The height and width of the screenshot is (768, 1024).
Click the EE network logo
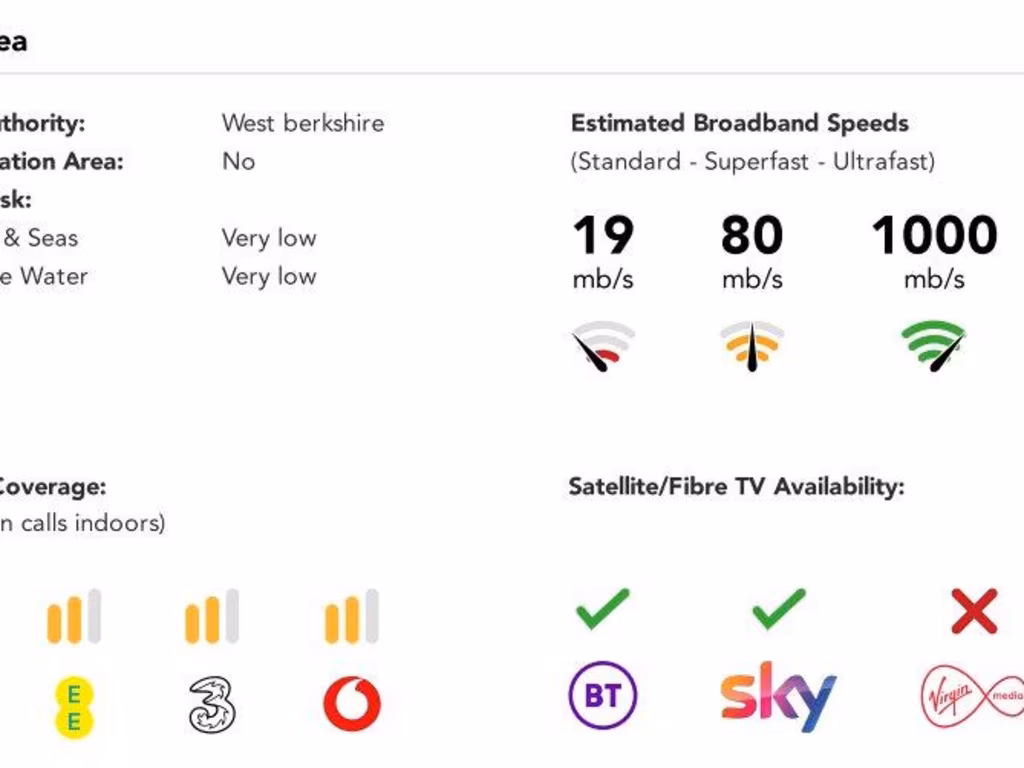[73, 706]
